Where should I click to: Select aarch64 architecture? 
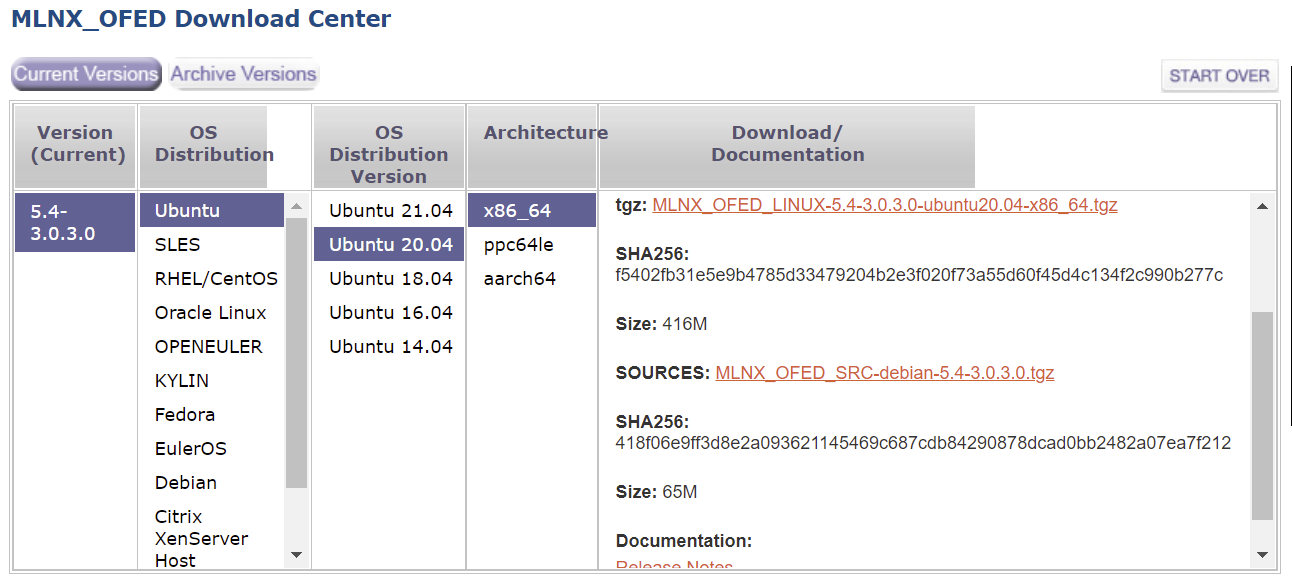[x=532, y=279]
